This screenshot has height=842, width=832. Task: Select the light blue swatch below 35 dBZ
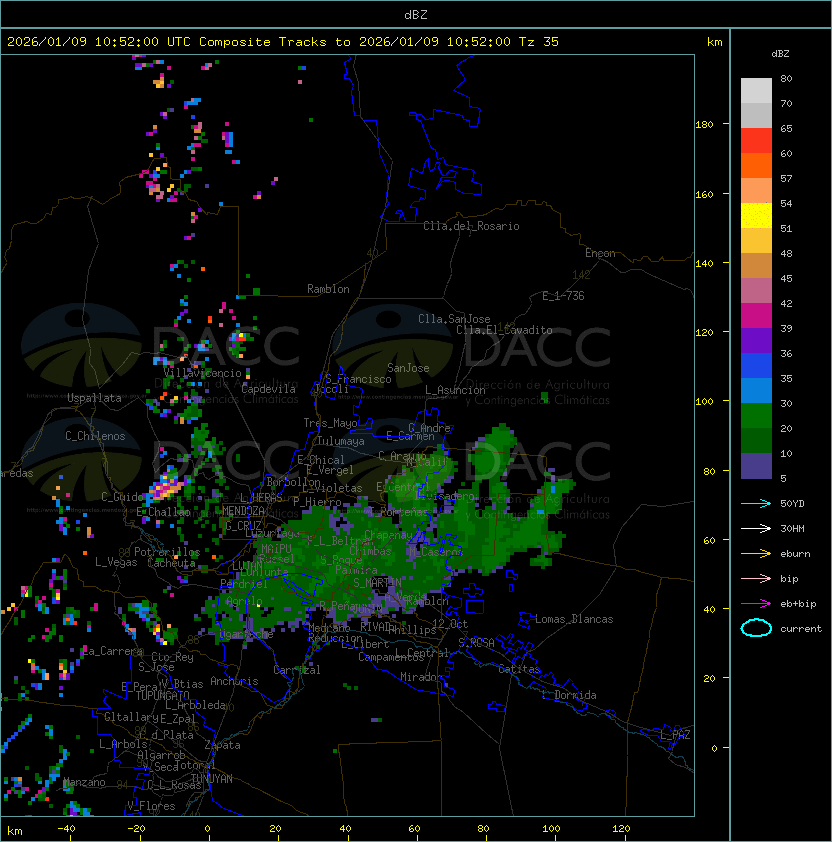pos(756,390)
